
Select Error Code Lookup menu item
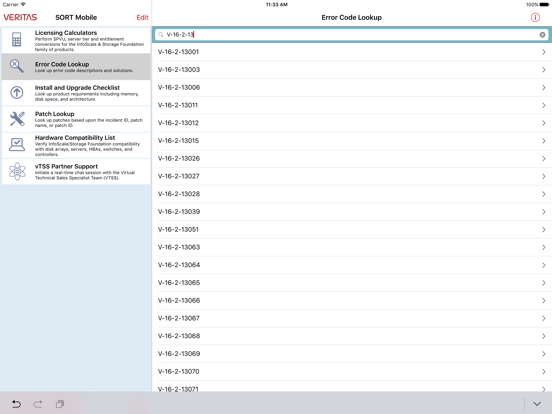pos(76,67)
